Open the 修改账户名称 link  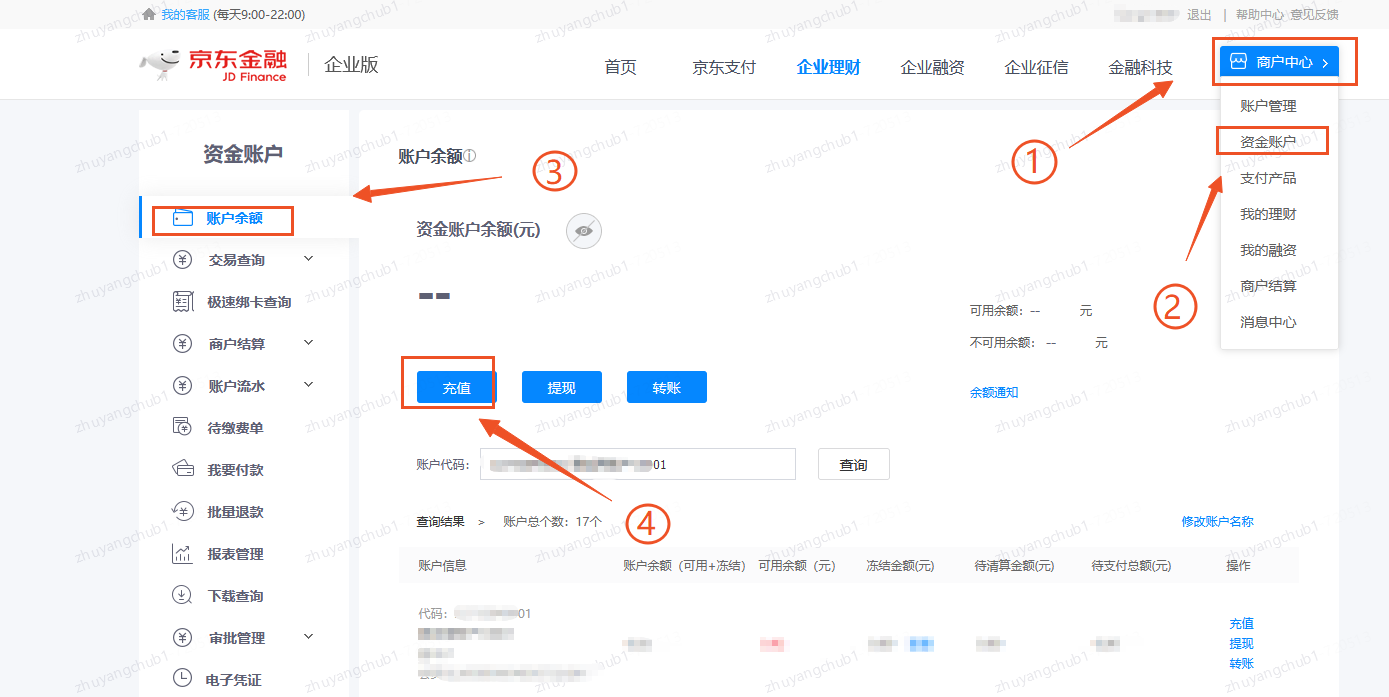[1217, 521]
